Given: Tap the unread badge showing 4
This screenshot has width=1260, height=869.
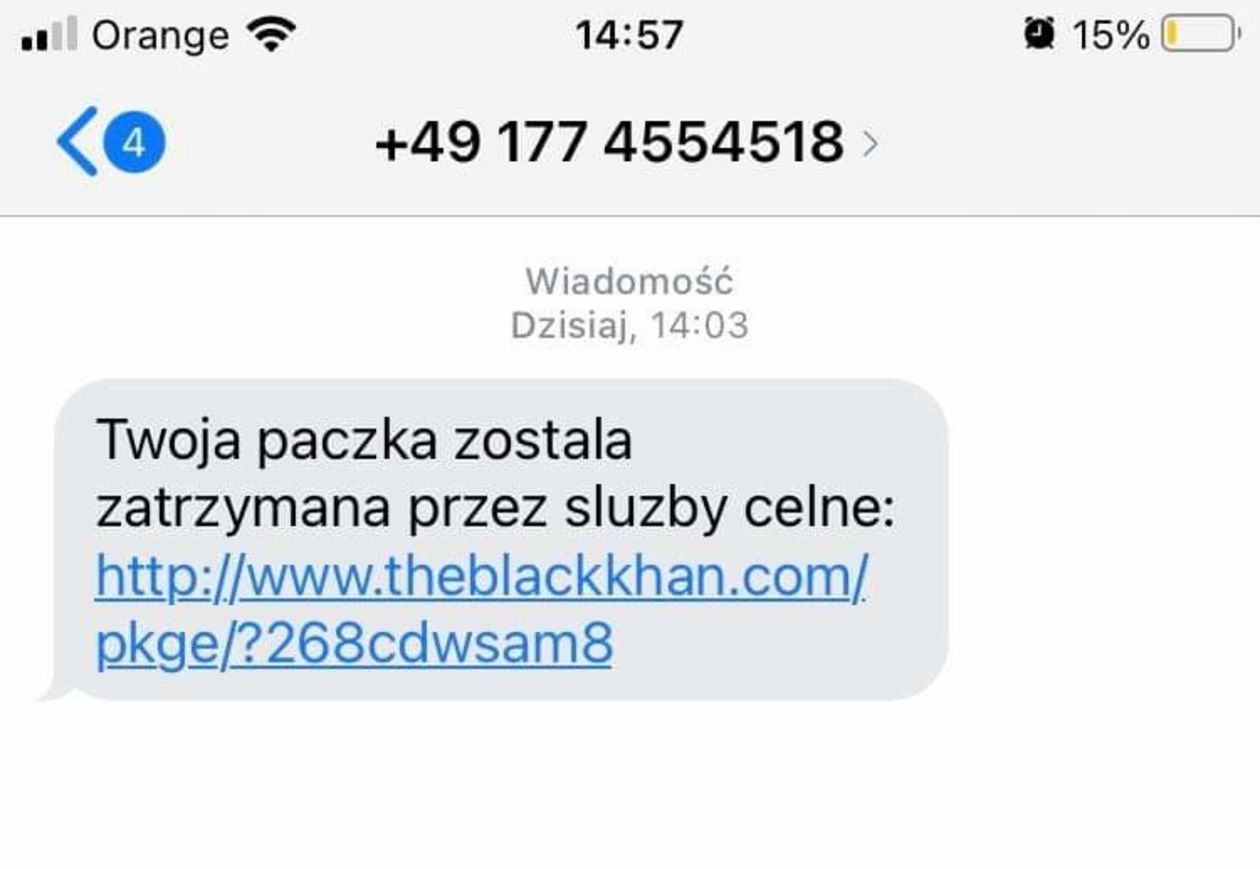Looking at the screenshot, I should [x=134, y=142].
